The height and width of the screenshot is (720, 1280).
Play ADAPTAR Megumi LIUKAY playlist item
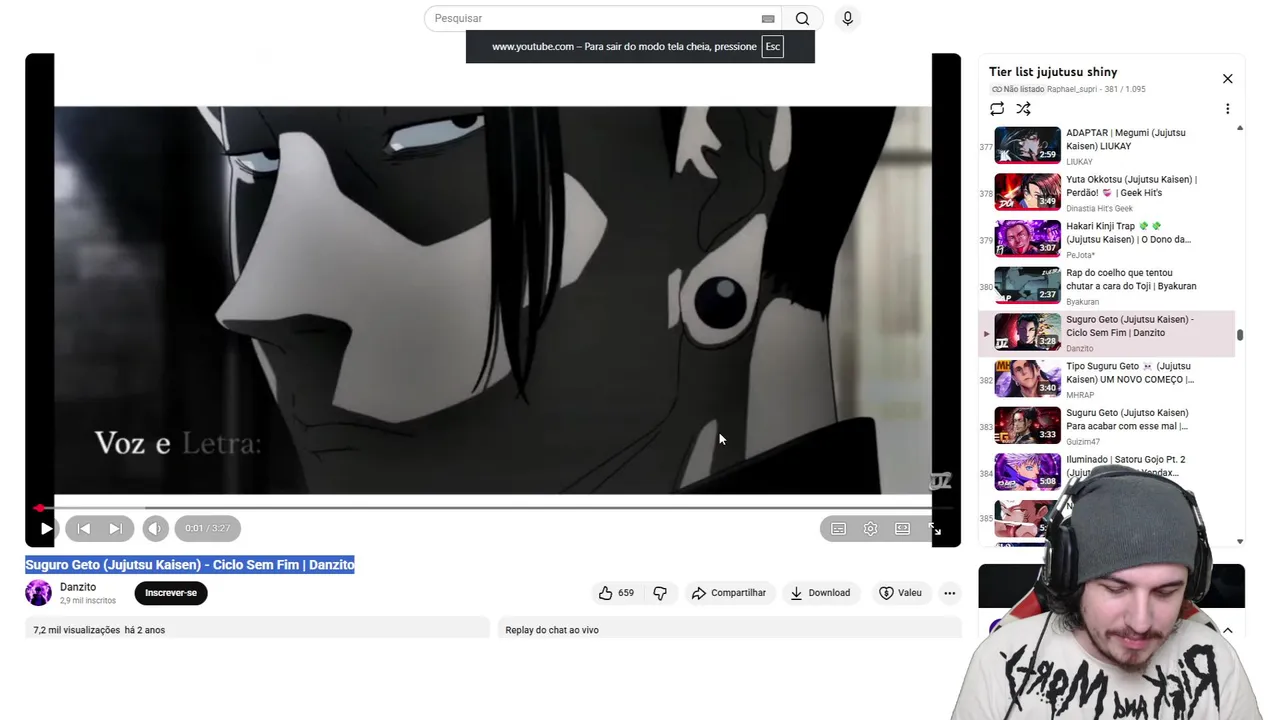pos(1106,146)
